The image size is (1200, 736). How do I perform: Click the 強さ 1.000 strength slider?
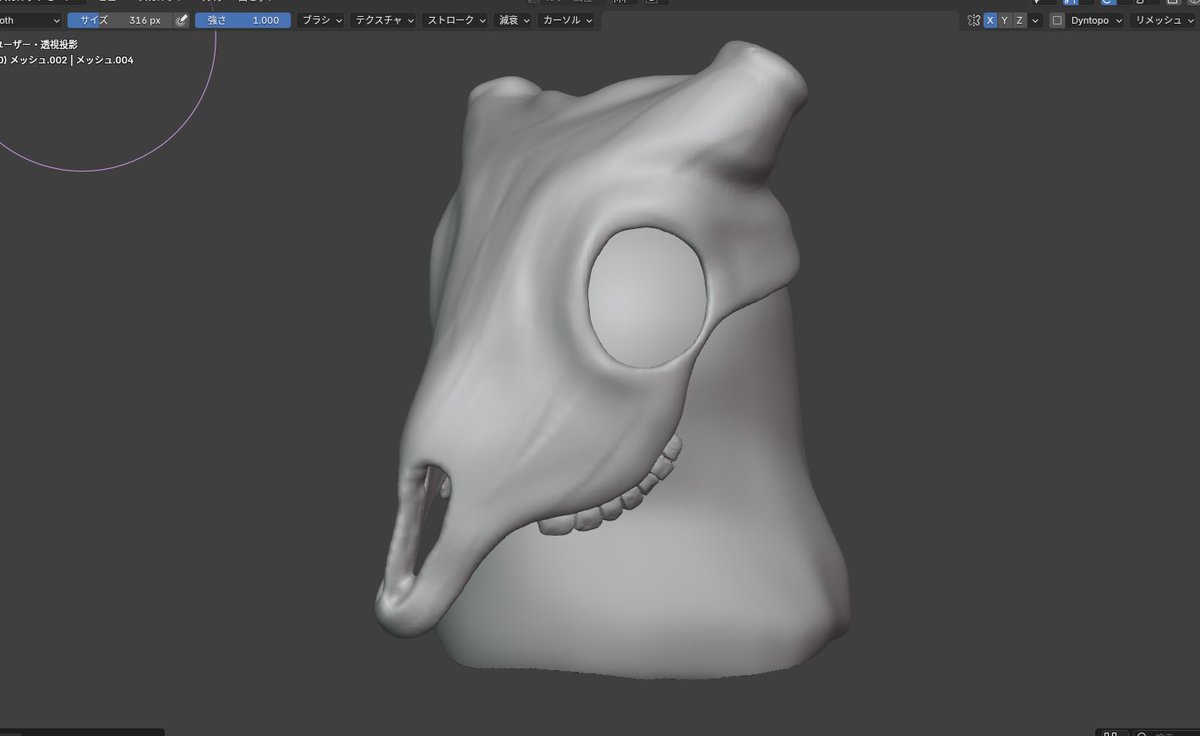243,20
